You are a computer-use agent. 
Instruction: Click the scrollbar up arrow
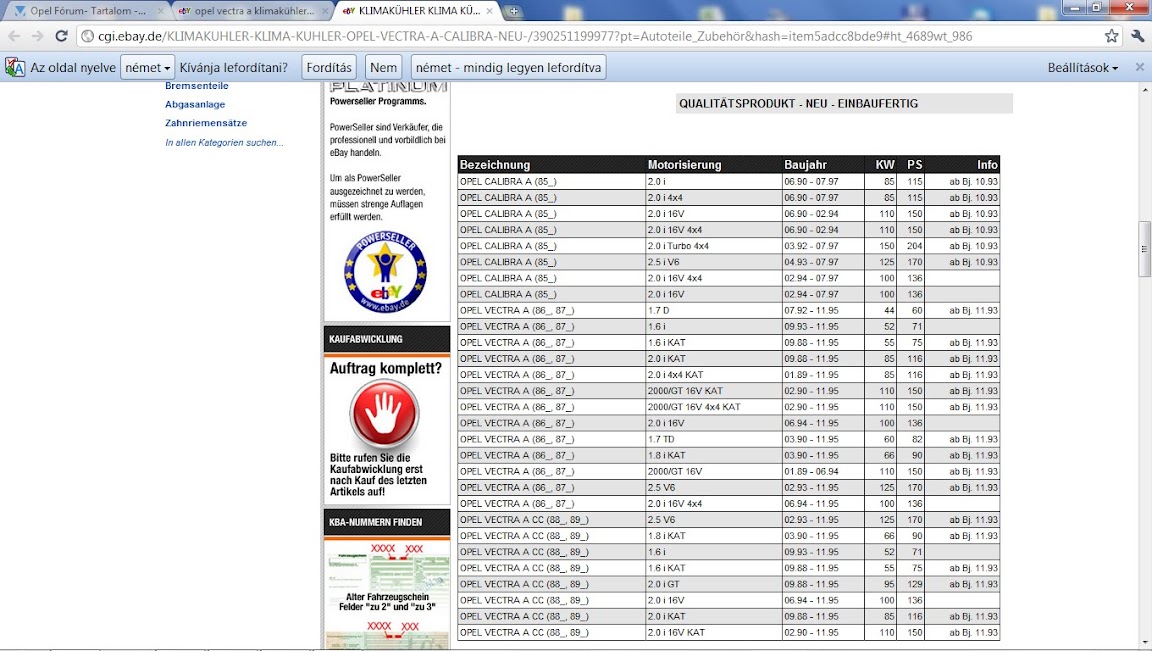pos(1144,89)
